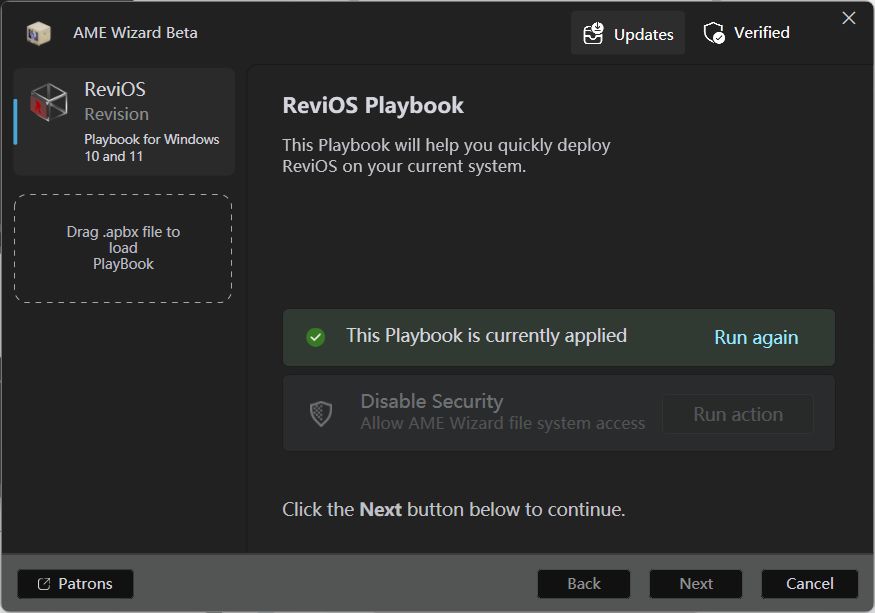This screenshot has width=875, height=613.
Task: Click 'Allow AME Wizard file system access' text
Action: click(503, 423)
